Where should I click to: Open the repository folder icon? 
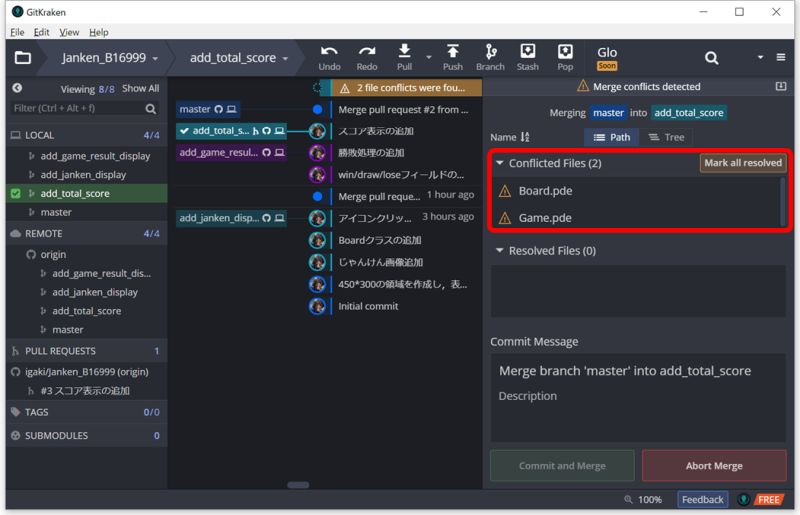pyautogui.click(x=22, y=58)
